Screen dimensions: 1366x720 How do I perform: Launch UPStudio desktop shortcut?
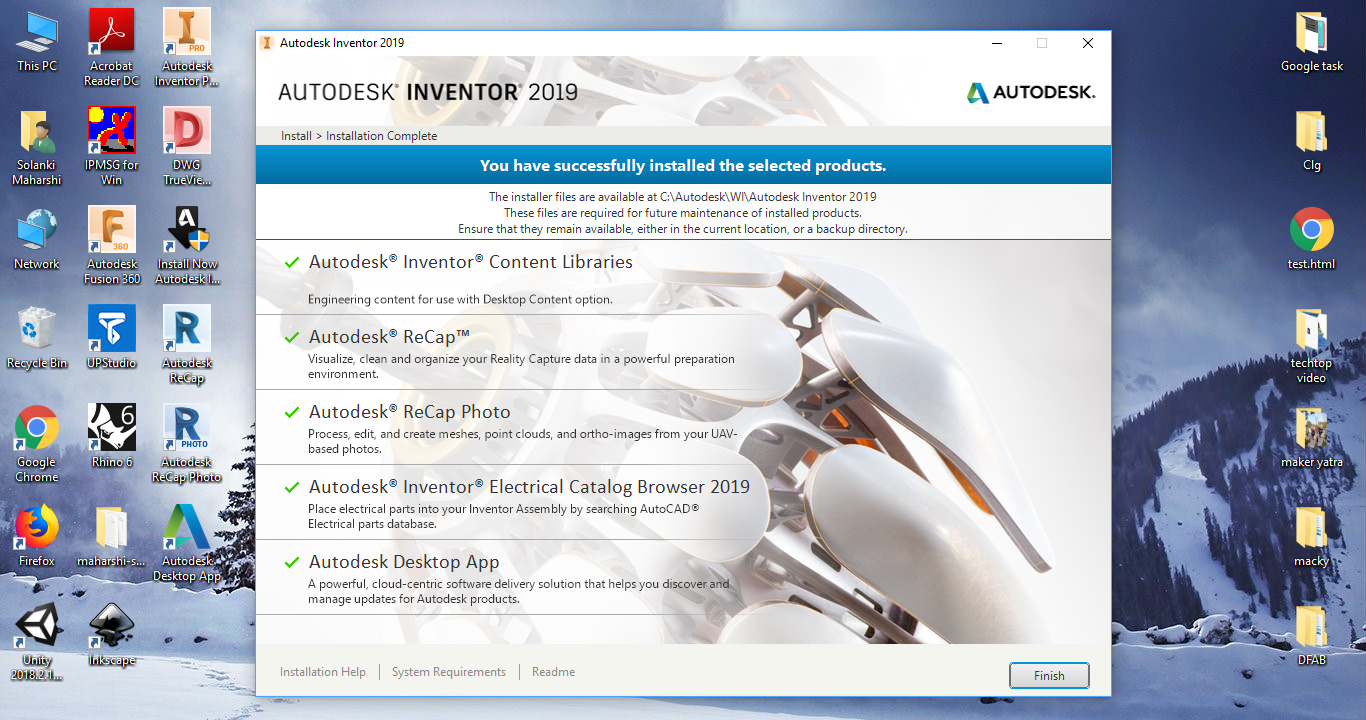[x=112, y=338]
